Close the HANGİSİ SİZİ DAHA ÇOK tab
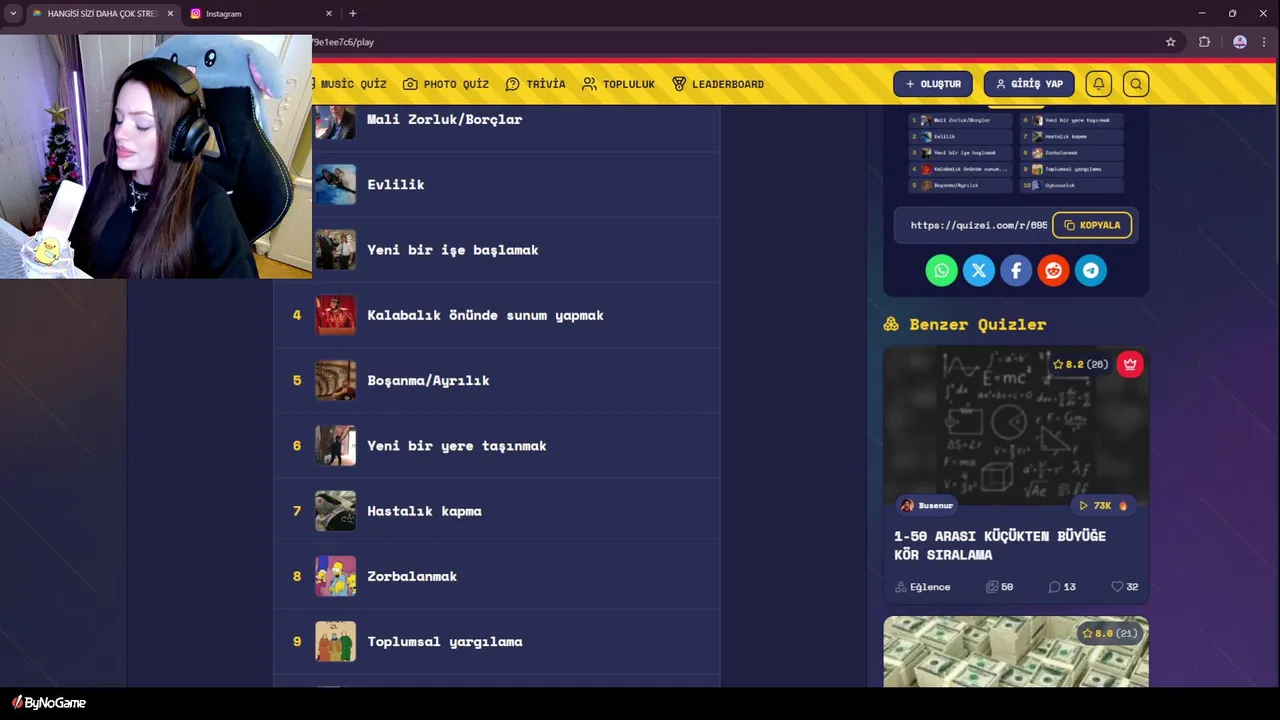Image resolution: width=1280 pixels, height=720 pixels. [170, 13]
